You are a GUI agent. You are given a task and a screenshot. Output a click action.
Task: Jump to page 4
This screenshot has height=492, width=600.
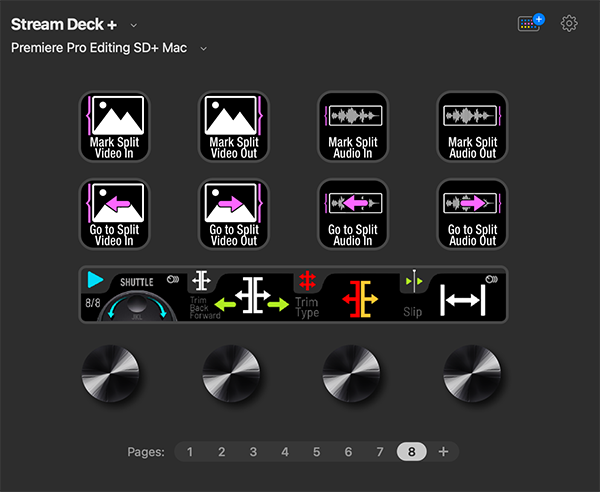pyautogui.click(x=285, y=452)
